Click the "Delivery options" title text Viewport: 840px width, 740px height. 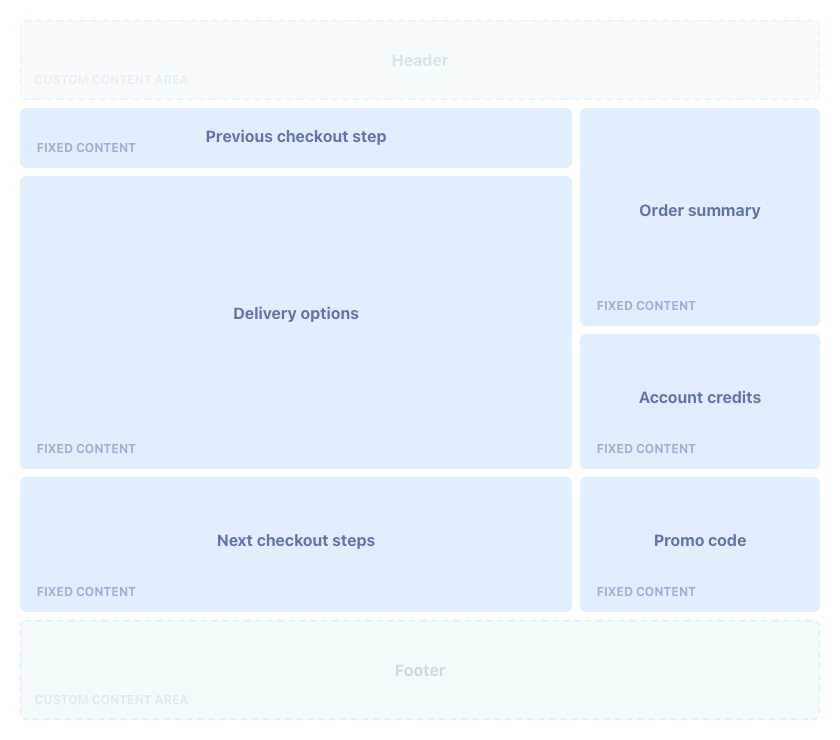(296, 314)
